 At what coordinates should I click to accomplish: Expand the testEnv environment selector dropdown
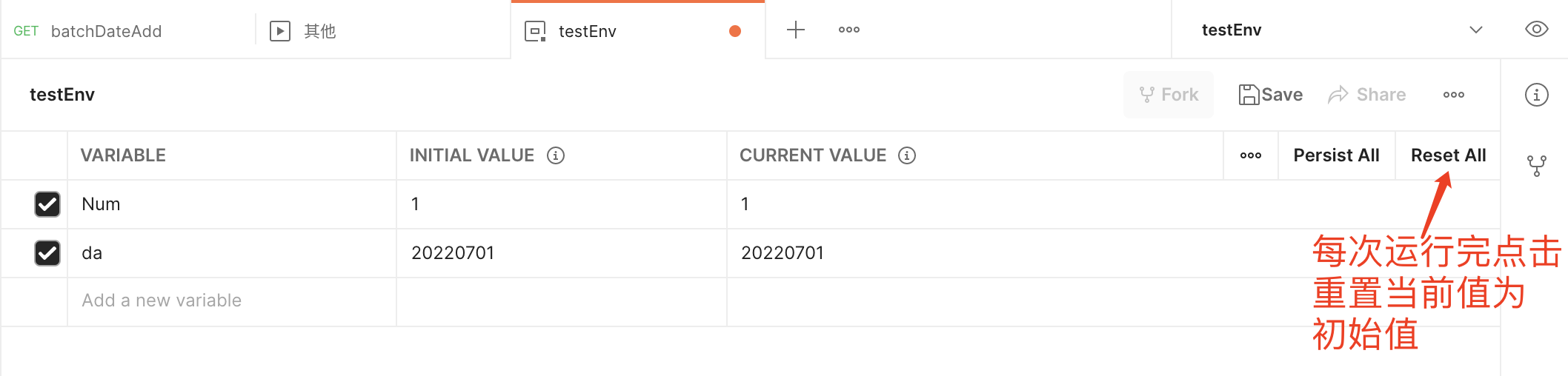pyautogui.click(x=1476, y=30)
